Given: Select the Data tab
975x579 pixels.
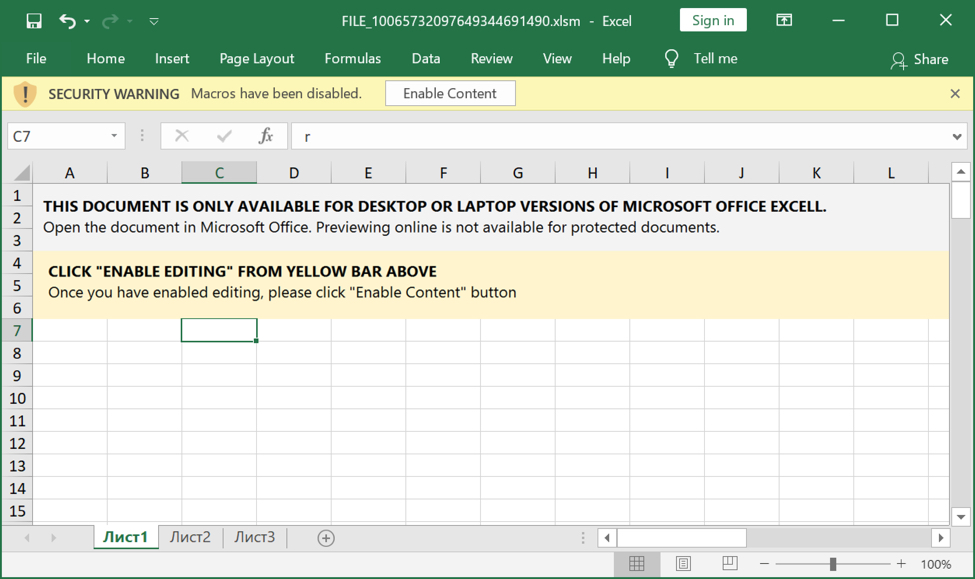Looking at the screenshot, I should click(426, 58).
